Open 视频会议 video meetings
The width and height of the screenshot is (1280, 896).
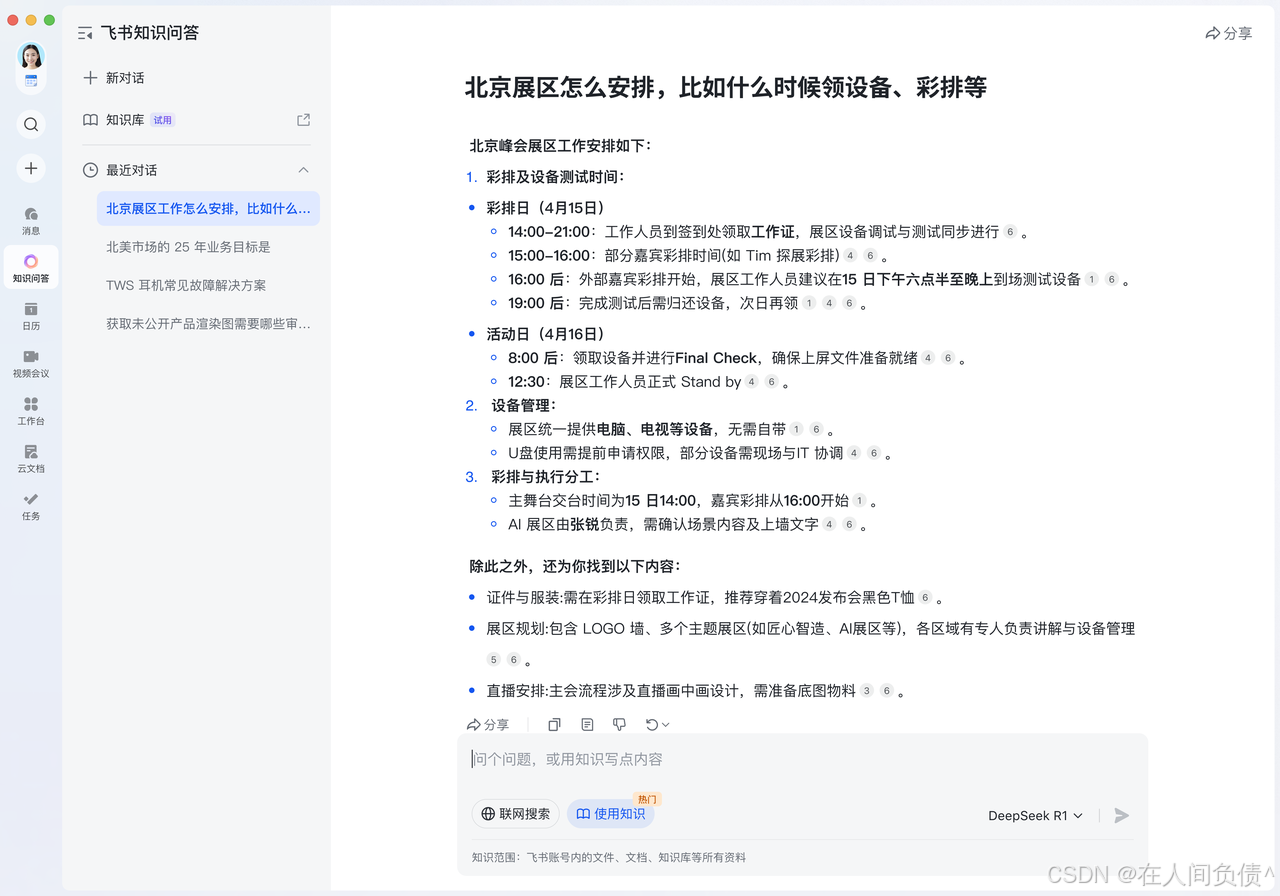tap(31, 364)
